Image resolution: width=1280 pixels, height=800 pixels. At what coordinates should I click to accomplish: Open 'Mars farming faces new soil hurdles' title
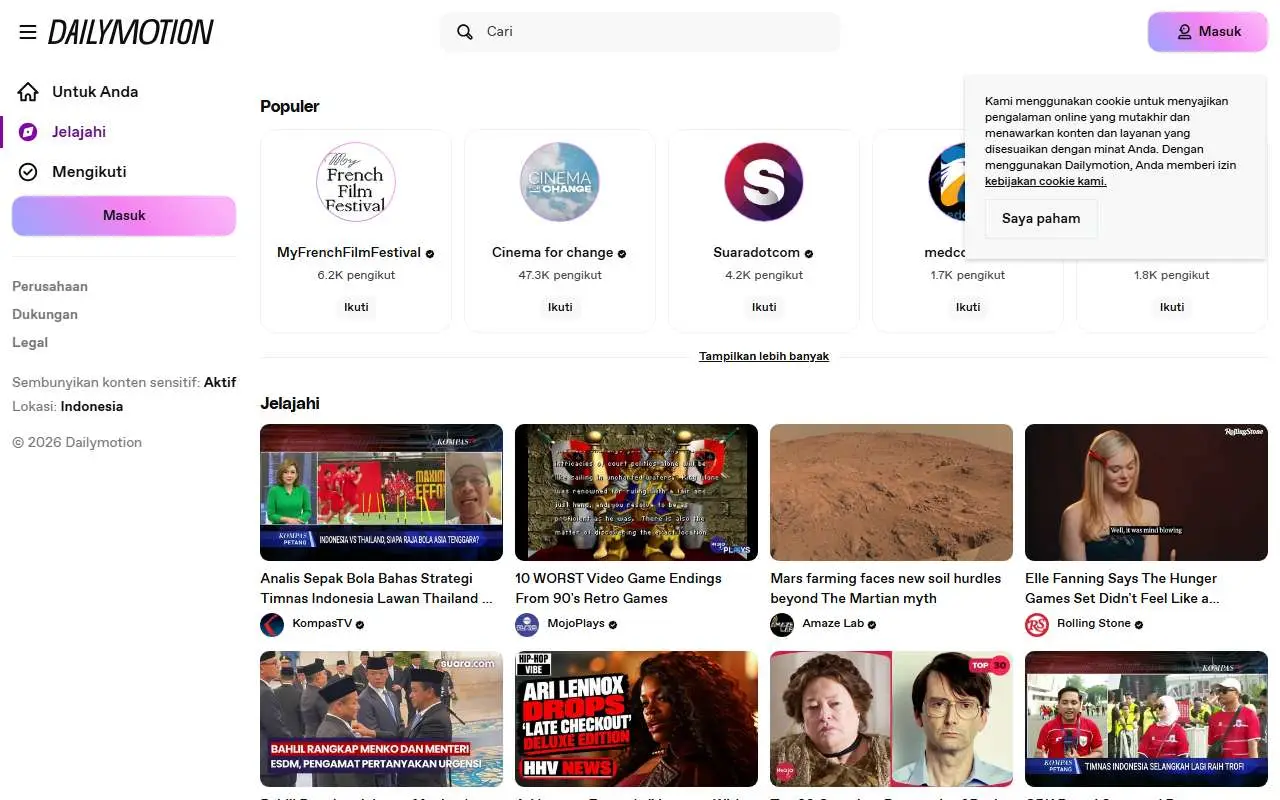coord(886,588)
